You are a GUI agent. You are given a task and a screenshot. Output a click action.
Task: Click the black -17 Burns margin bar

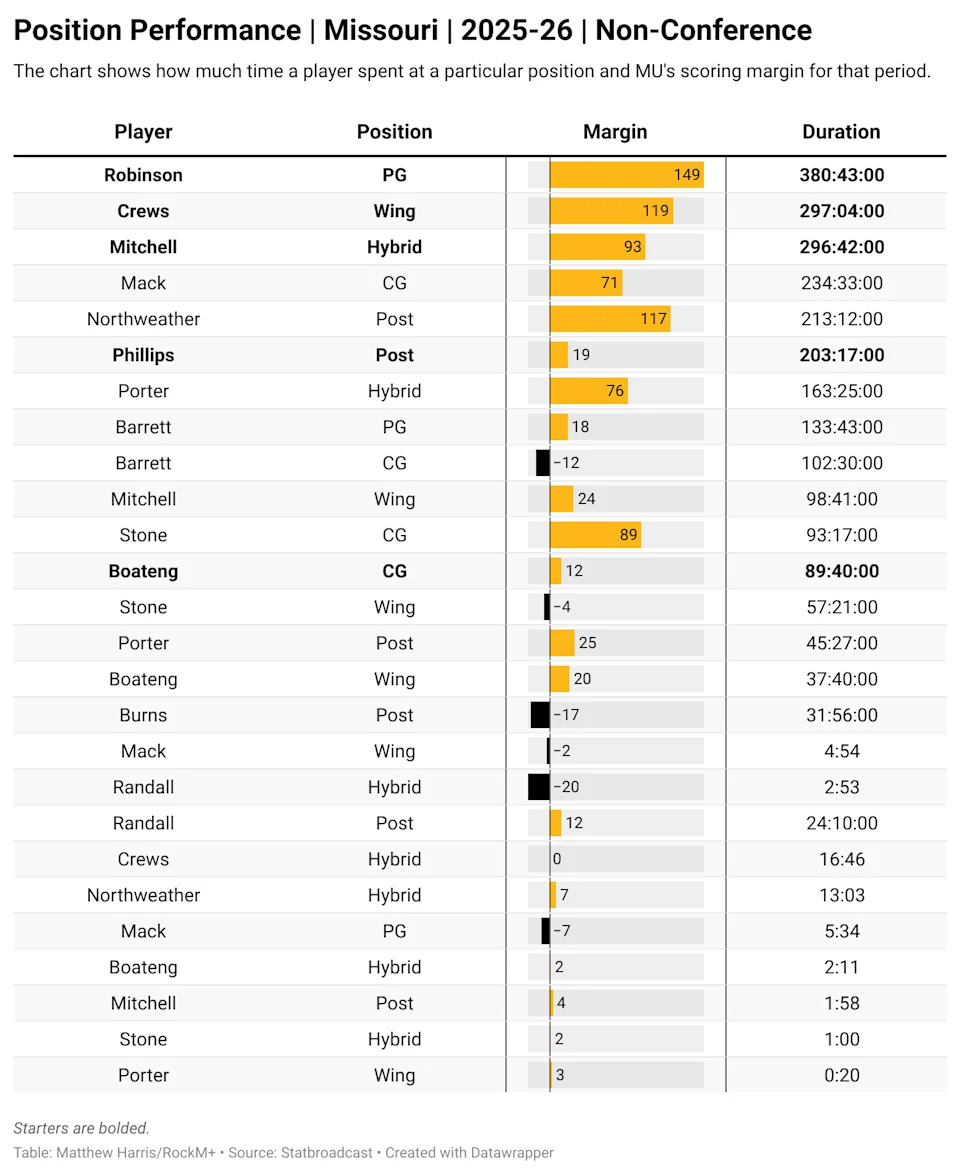540,715
